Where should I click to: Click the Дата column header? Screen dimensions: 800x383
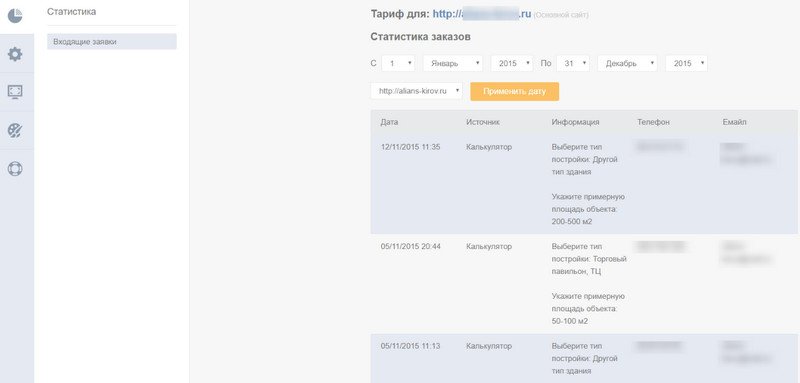point(389,122)
